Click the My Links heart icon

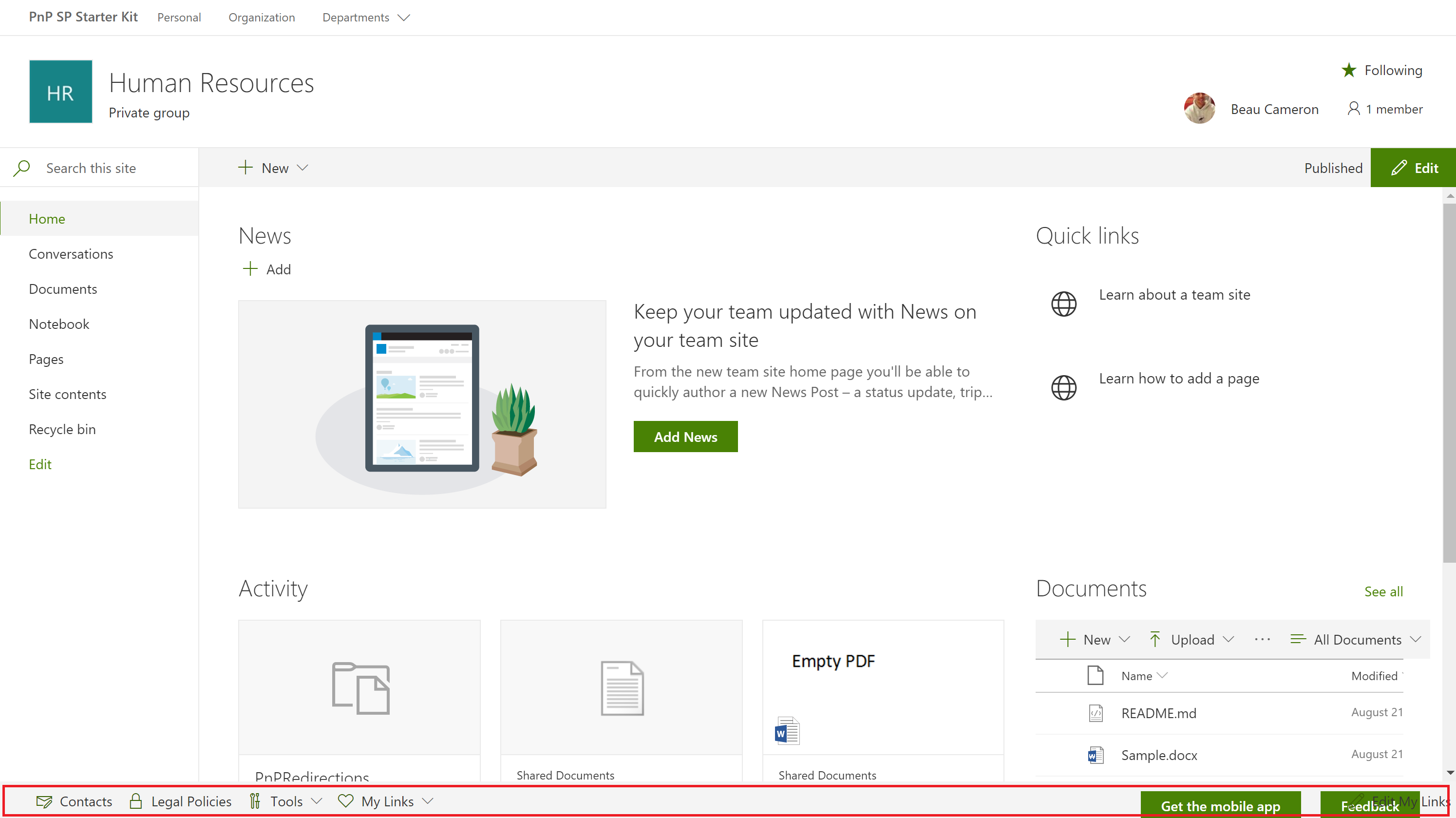click(x=346, y=801)
